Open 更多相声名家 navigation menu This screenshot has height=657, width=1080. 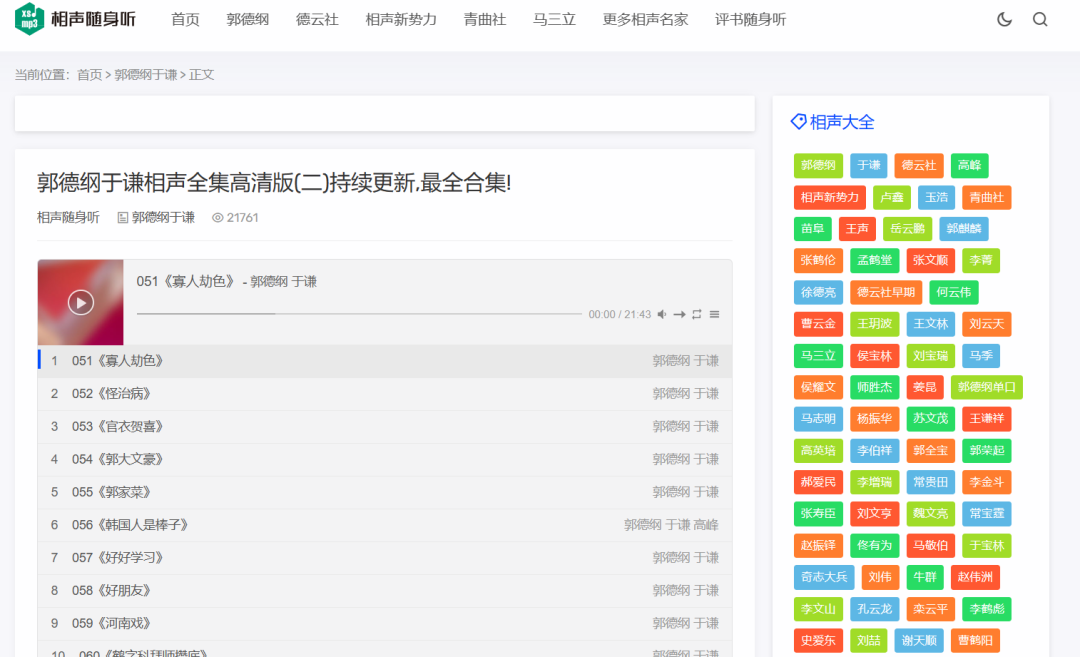coord(645,19)
